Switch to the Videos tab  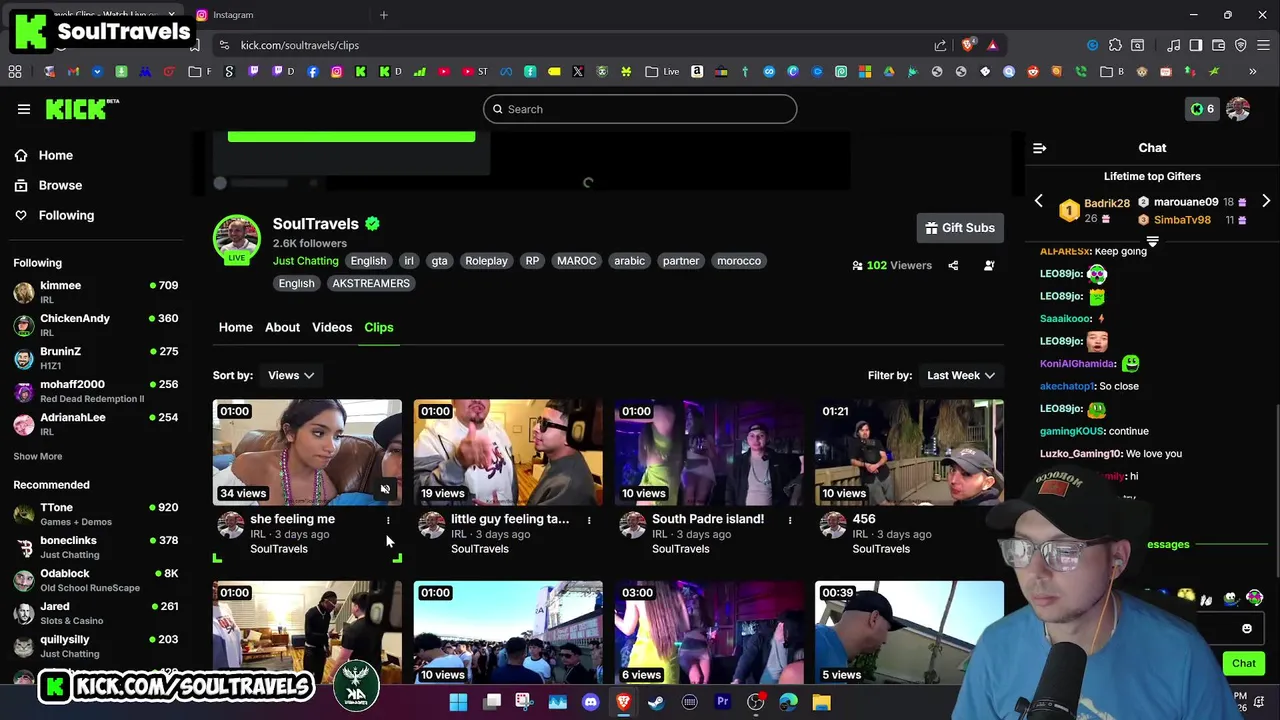click(x=332, y=327)
